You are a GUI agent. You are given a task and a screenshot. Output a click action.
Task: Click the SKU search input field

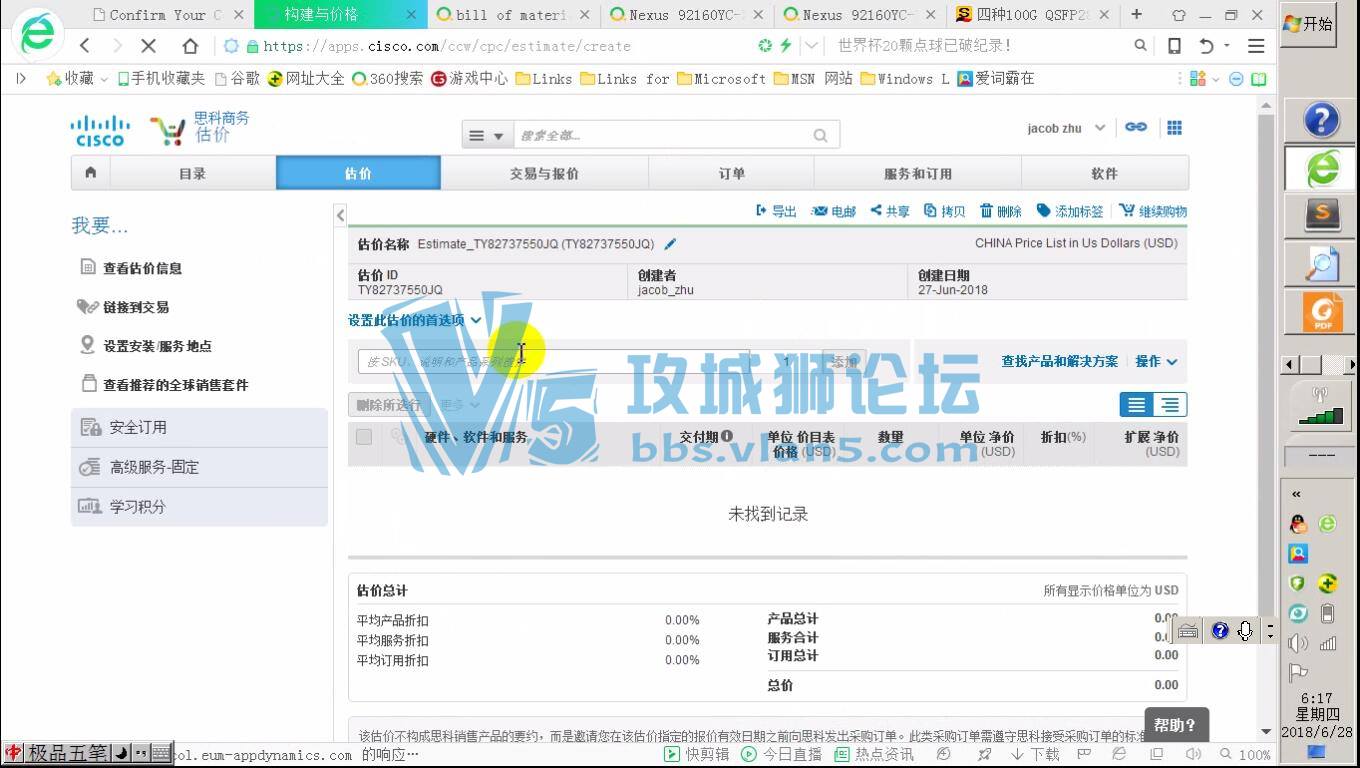(553, 361)
